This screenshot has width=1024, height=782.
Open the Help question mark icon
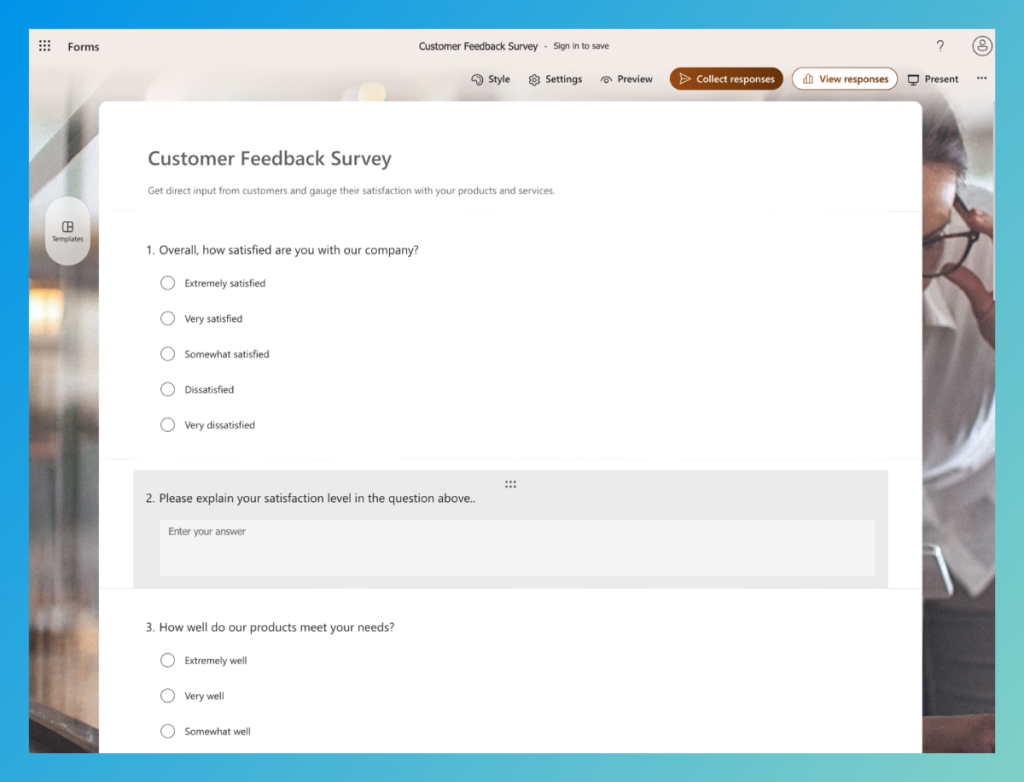[940, 46]
